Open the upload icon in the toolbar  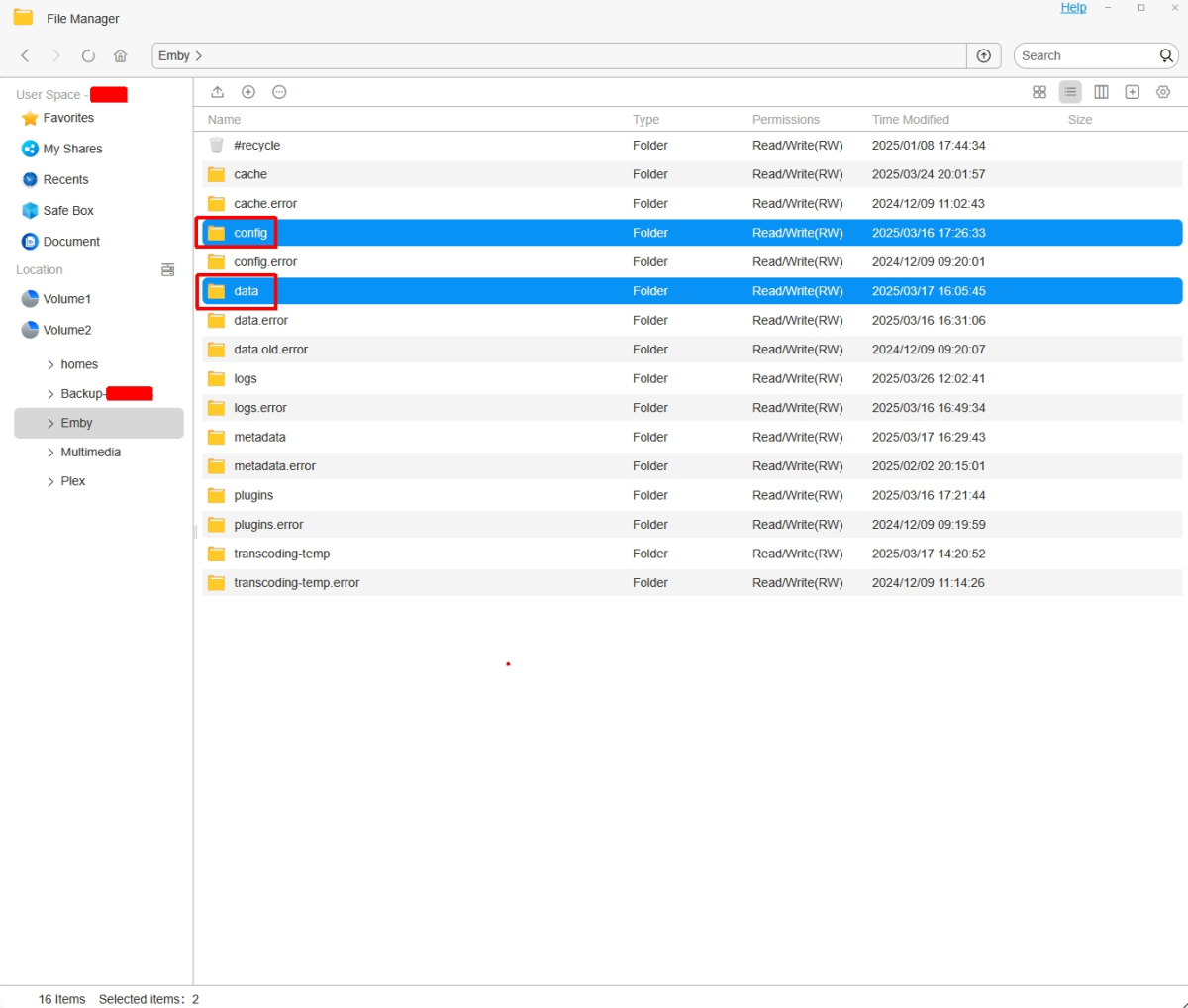click(217, 91)
